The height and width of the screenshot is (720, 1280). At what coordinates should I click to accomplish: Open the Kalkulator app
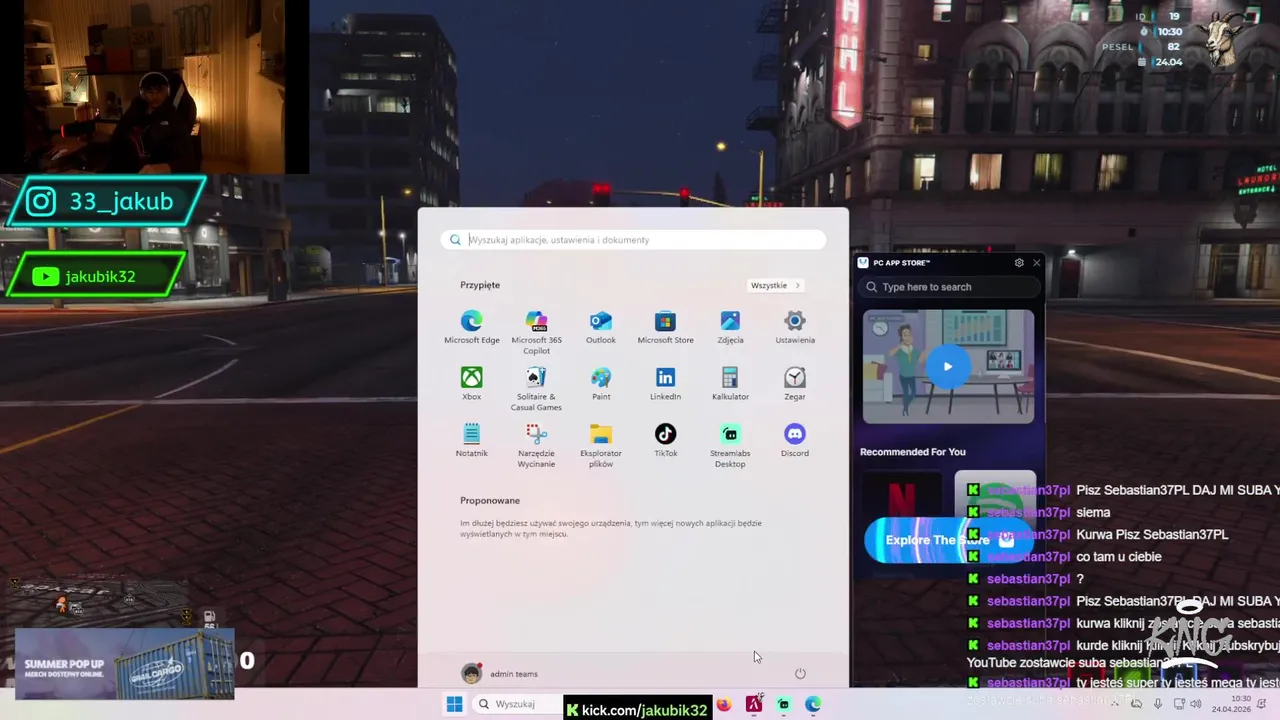pyautogui.click(x=730, y=384)
